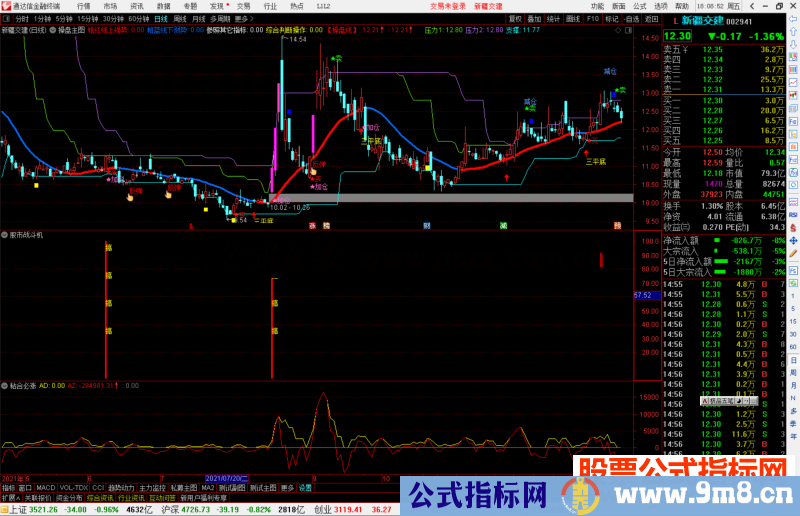Expand 粘合必涨 sub-chart indicator menu
This screenshot has height=516, width=800.
pyautogui.click(x=5, y=386)
